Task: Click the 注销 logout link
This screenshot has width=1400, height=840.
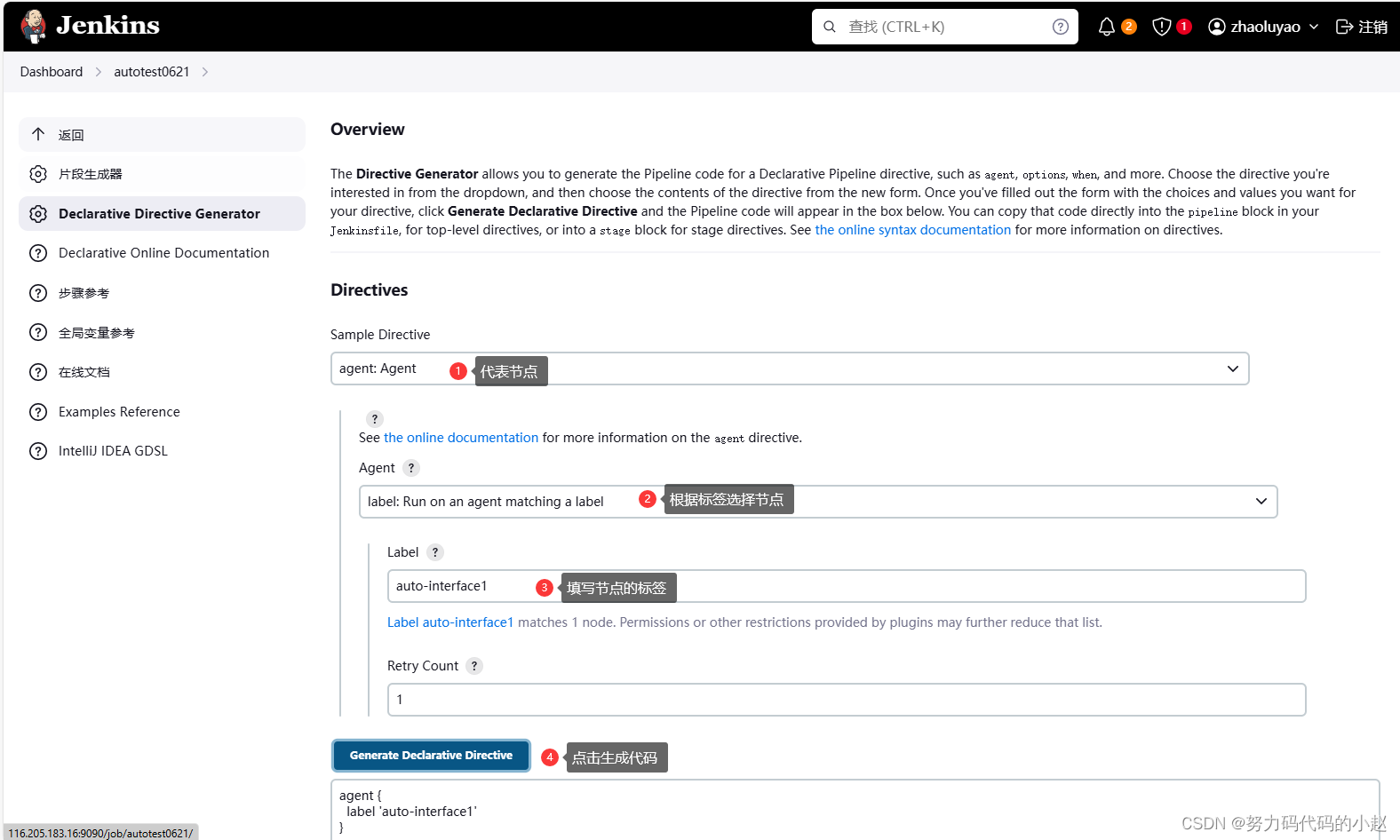Action: 1362,27
